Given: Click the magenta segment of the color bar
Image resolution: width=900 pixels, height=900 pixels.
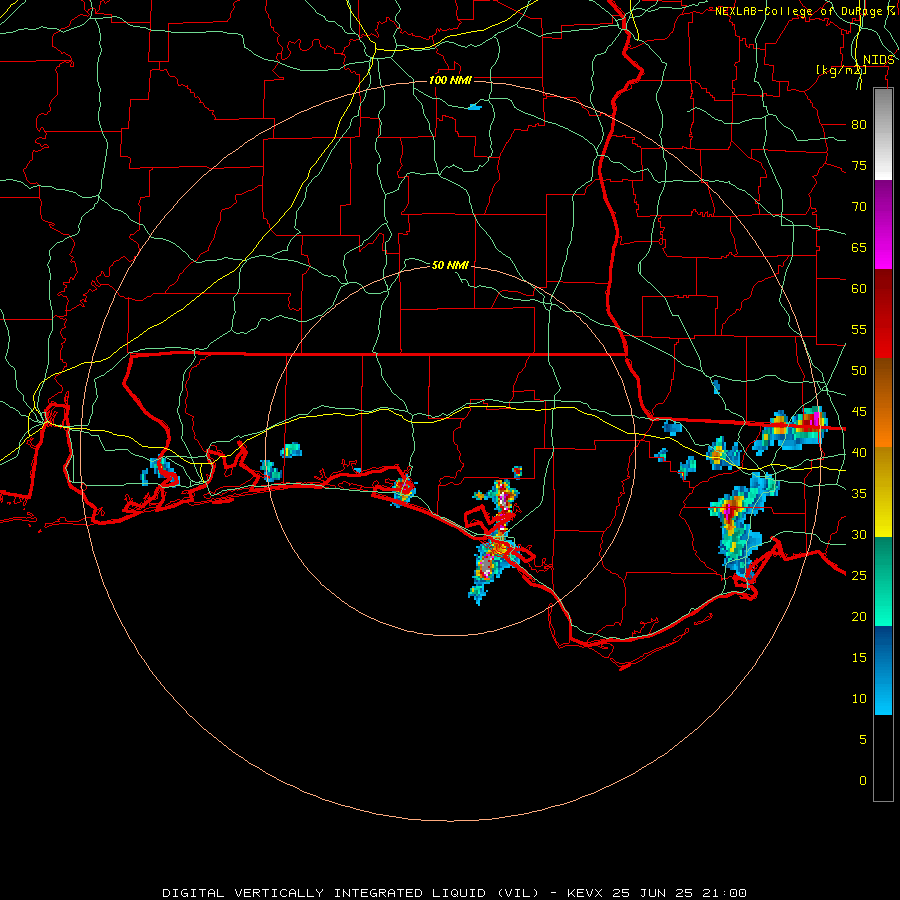Looking at the screenshot, I should point(883,225).
